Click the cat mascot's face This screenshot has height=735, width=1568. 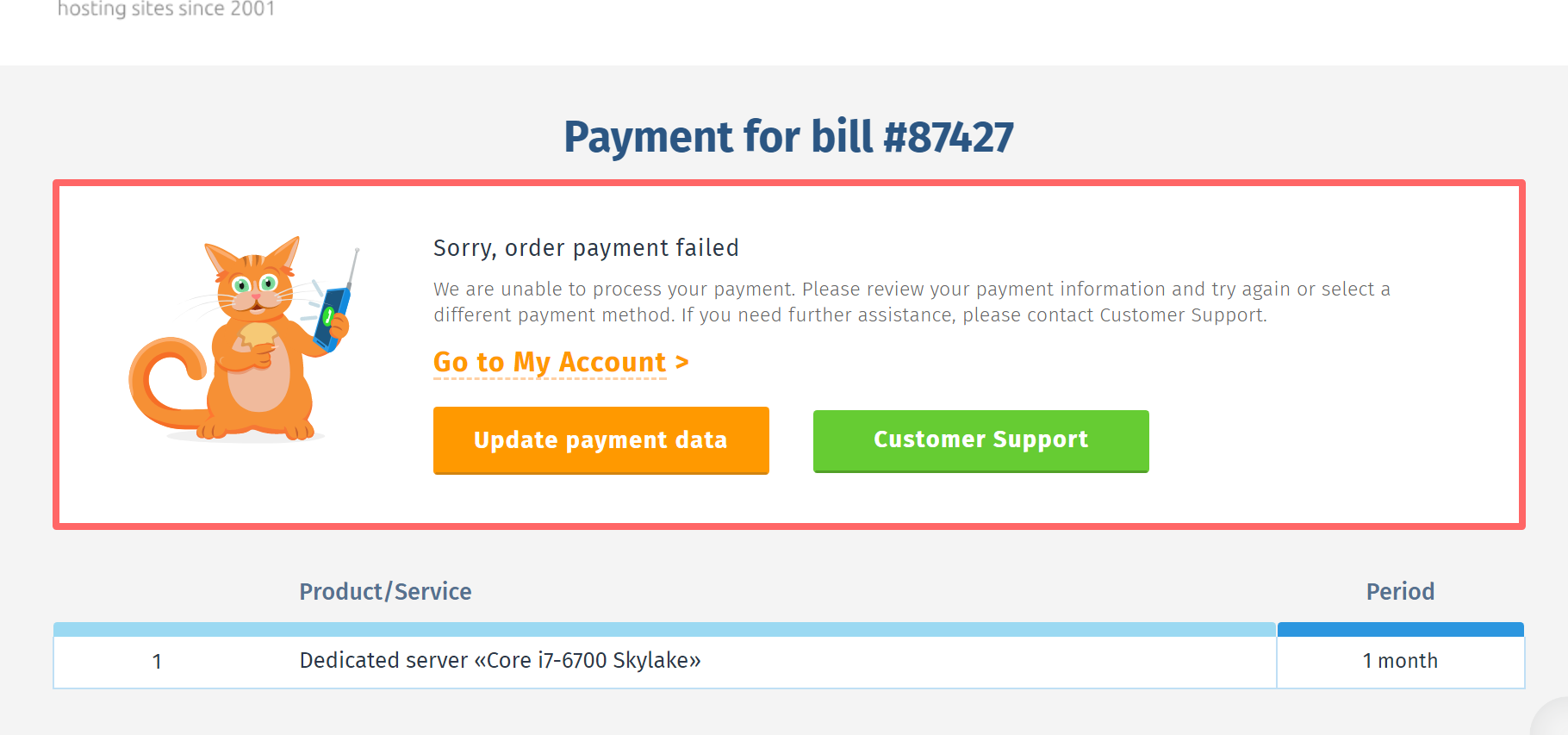pyautogui.click(x=254, y=287)
